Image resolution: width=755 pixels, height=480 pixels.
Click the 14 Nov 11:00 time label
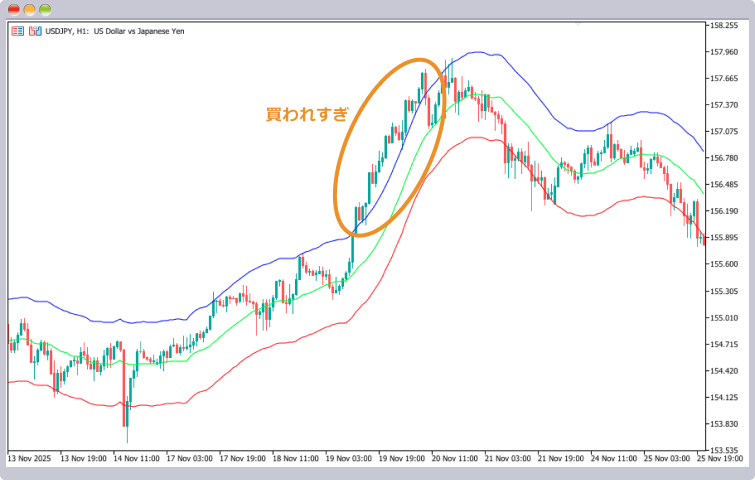(x=136, y=458)
